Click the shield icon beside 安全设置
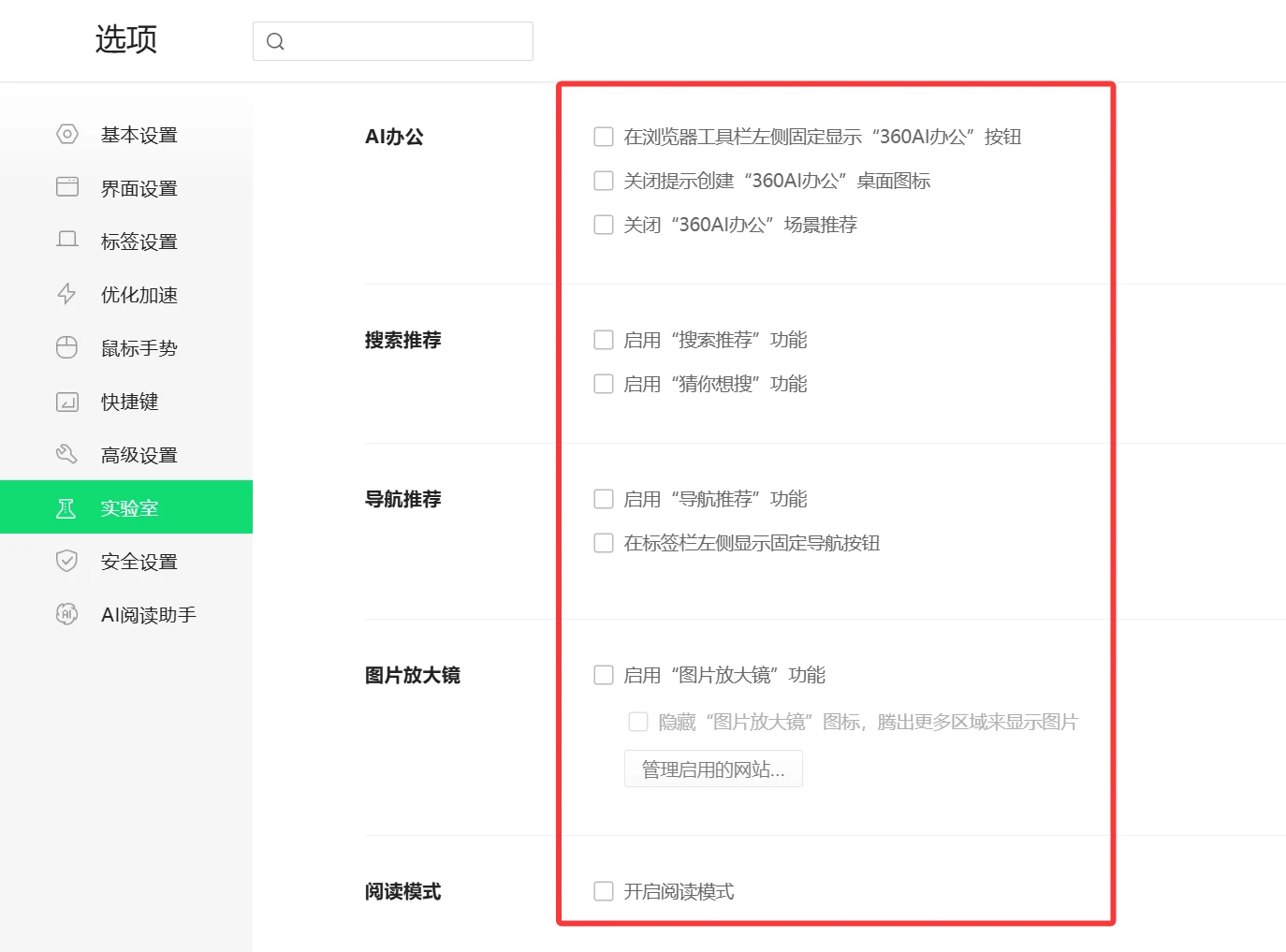The image size is (1286, 952). [x=67, y=561]
